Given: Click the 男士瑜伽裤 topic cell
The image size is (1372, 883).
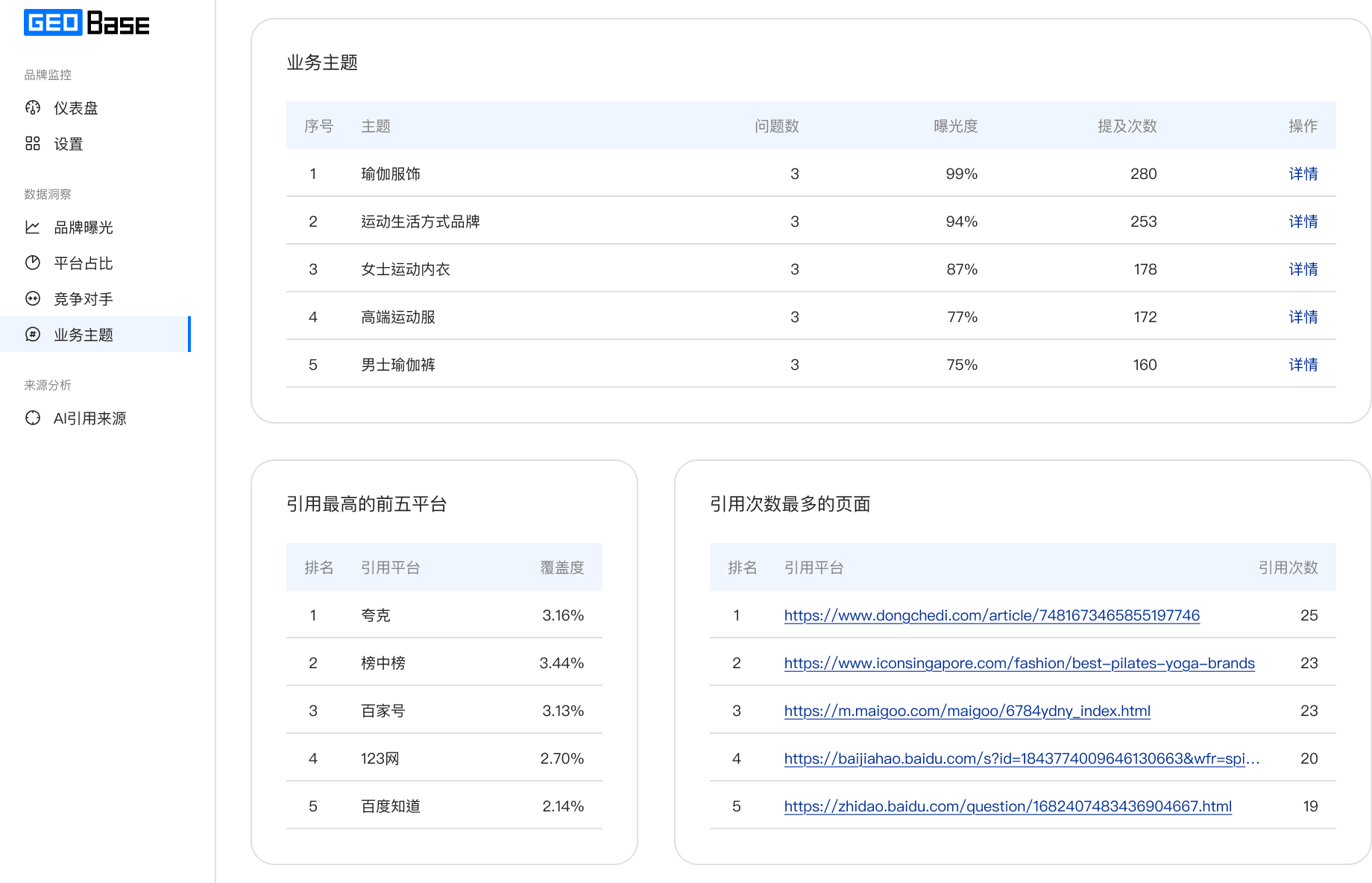Looking at the screenshot, I should pyautogui.click(x=398, y=365).
